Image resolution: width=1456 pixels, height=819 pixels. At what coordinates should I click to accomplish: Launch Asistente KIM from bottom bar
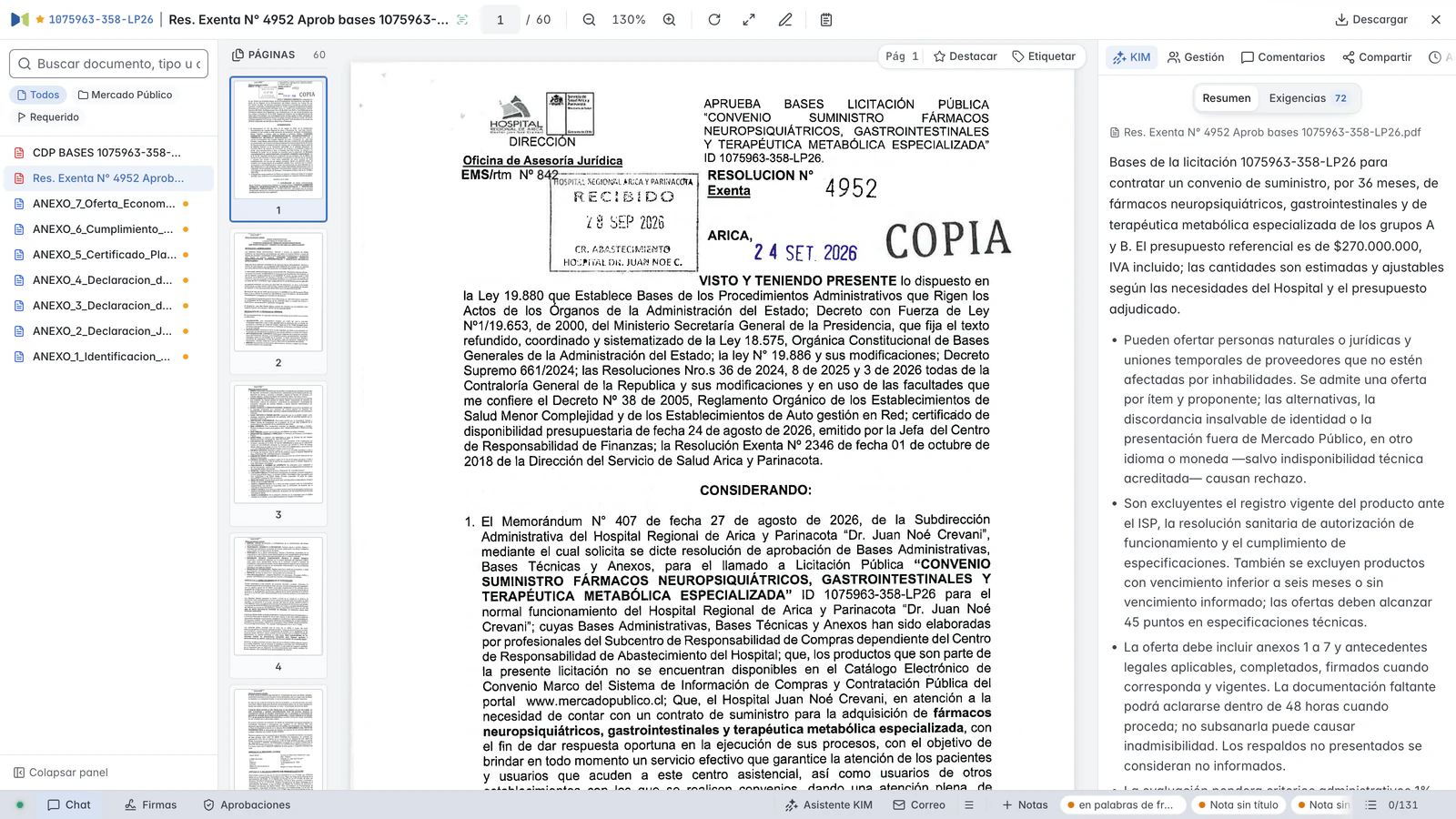tap(828, 804)
